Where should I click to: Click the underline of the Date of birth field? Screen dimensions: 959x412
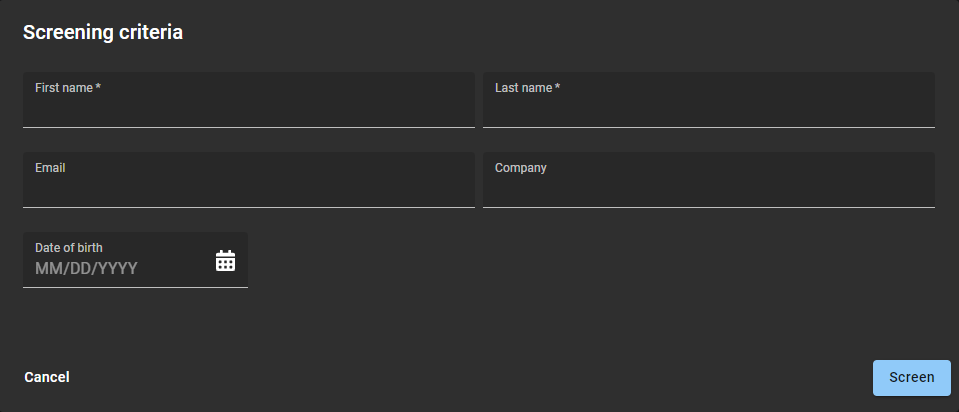(135, 287)
